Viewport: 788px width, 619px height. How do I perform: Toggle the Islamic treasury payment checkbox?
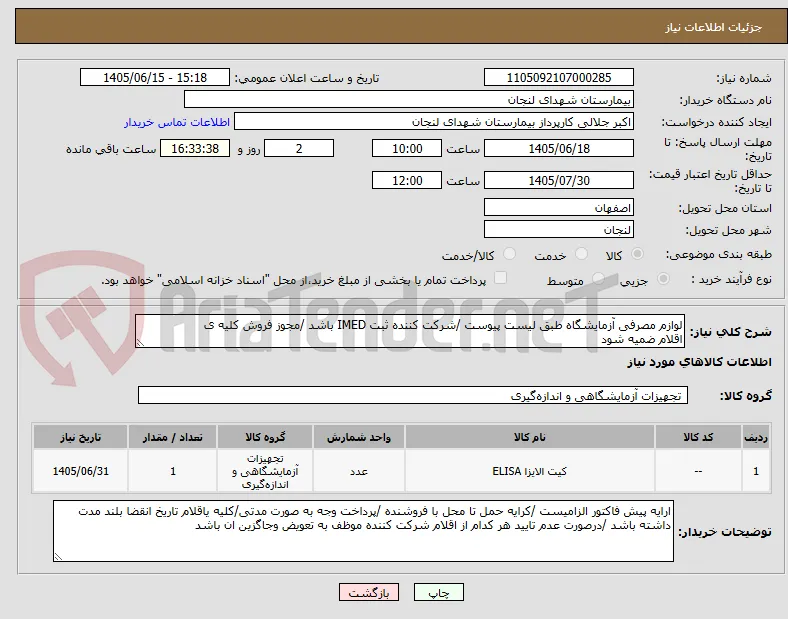pos(501,278)
